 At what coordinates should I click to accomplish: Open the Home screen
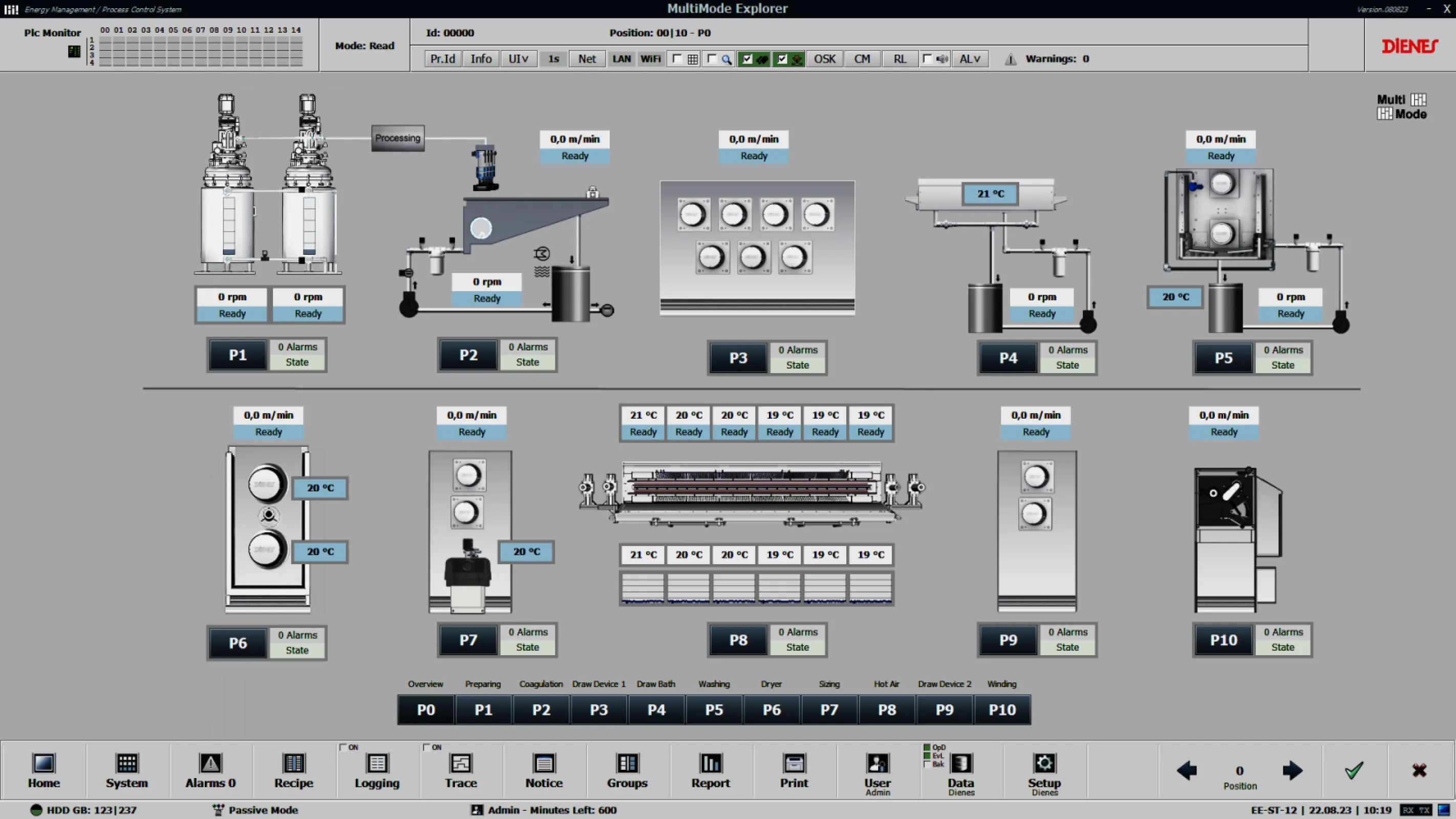point(43,771)
